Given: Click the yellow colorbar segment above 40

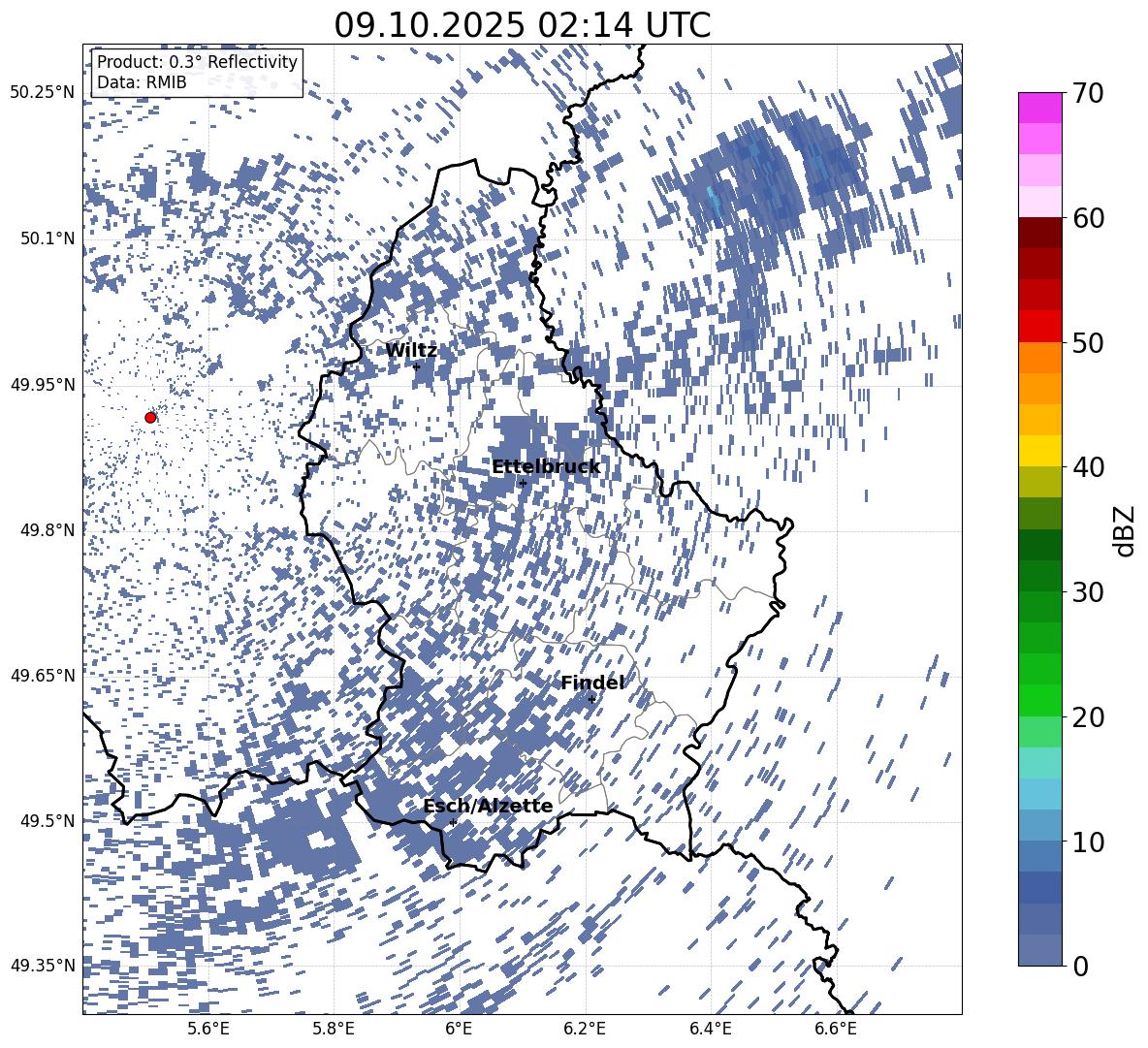Looking at the screenshot, I should coord(1039,451).
